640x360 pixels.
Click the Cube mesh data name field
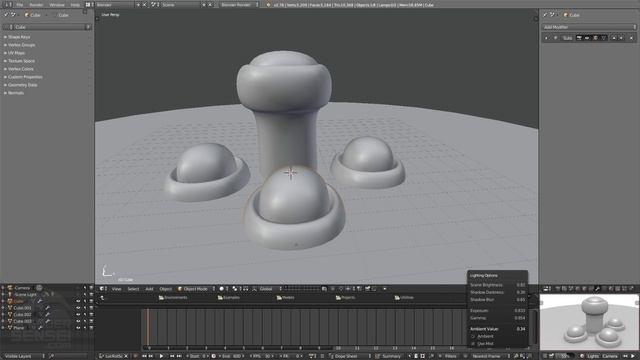click(48, 27)
